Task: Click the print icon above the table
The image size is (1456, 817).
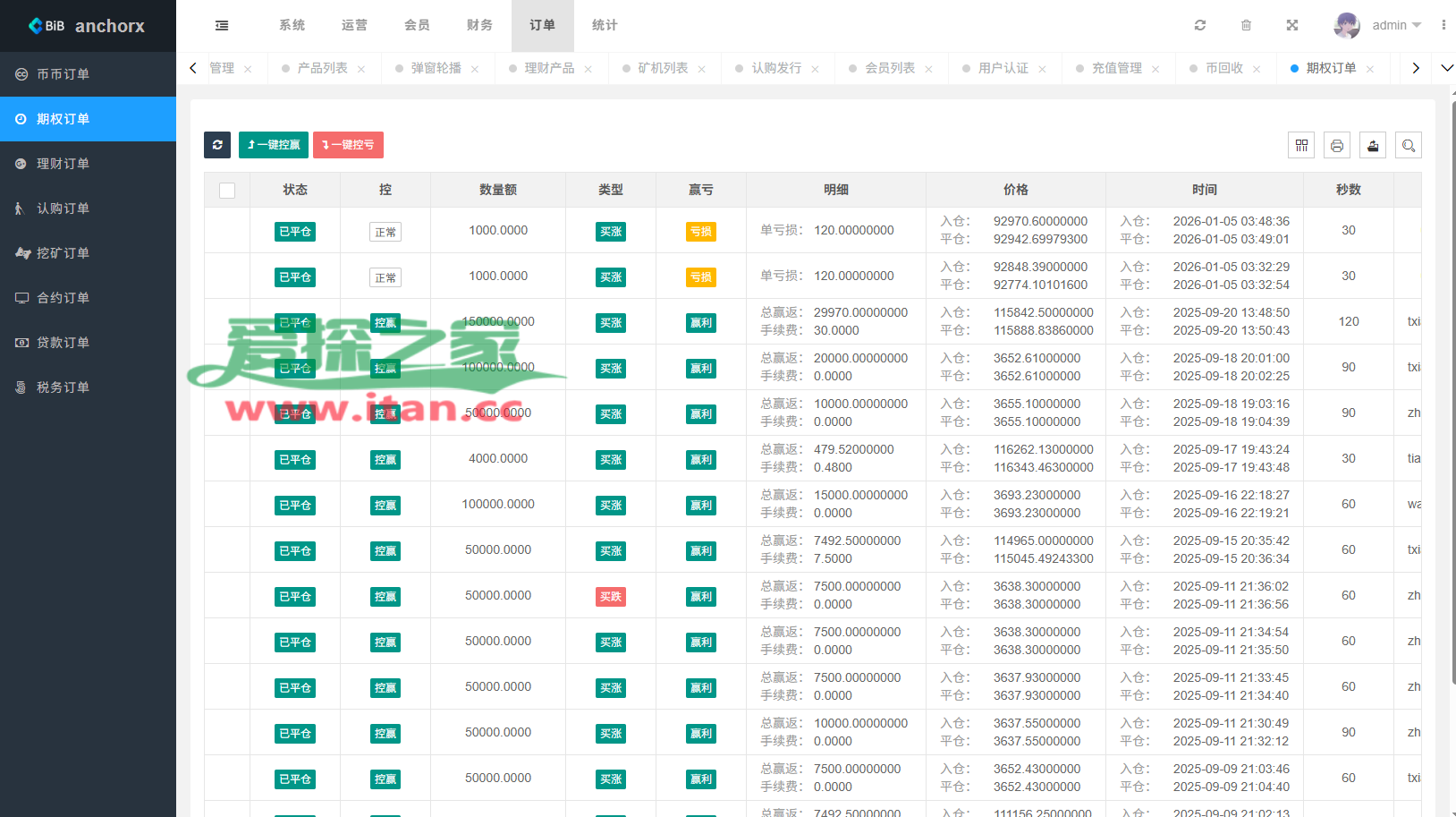Action: 1337,146
